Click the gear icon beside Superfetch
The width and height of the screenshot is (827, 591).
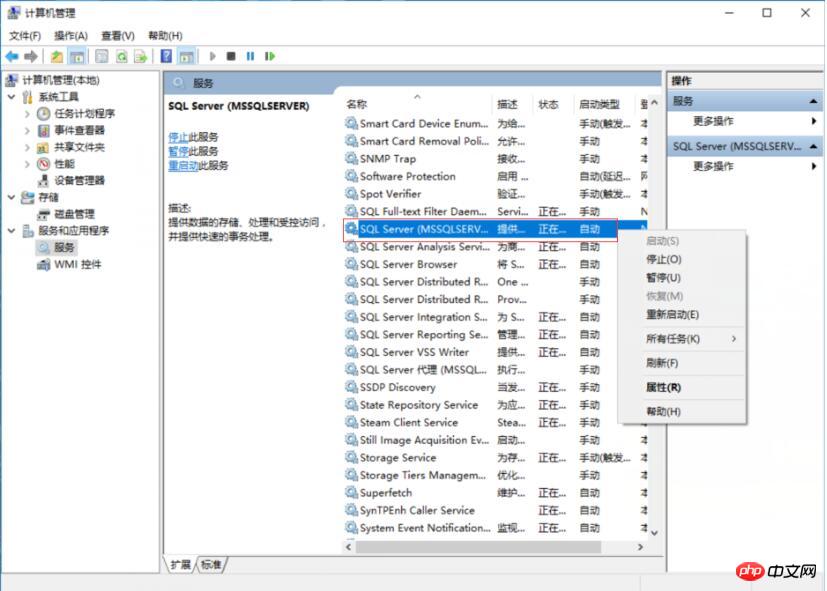click(351, 492)
